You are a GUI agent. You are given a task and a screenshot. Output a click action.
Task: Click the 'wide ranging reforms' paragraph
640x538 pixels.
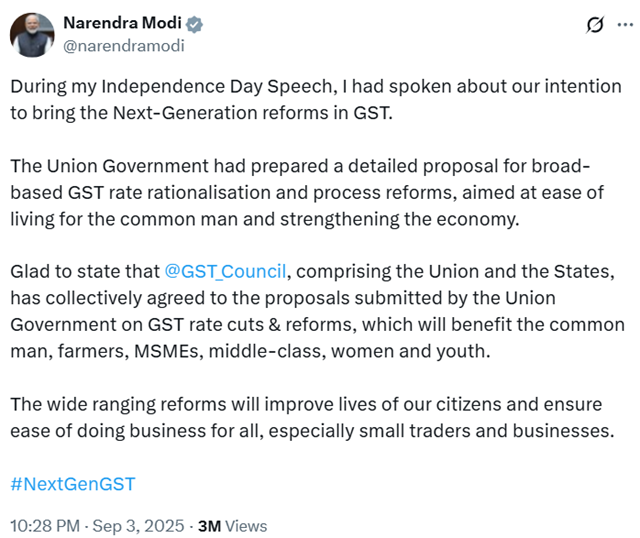[312, 418]
